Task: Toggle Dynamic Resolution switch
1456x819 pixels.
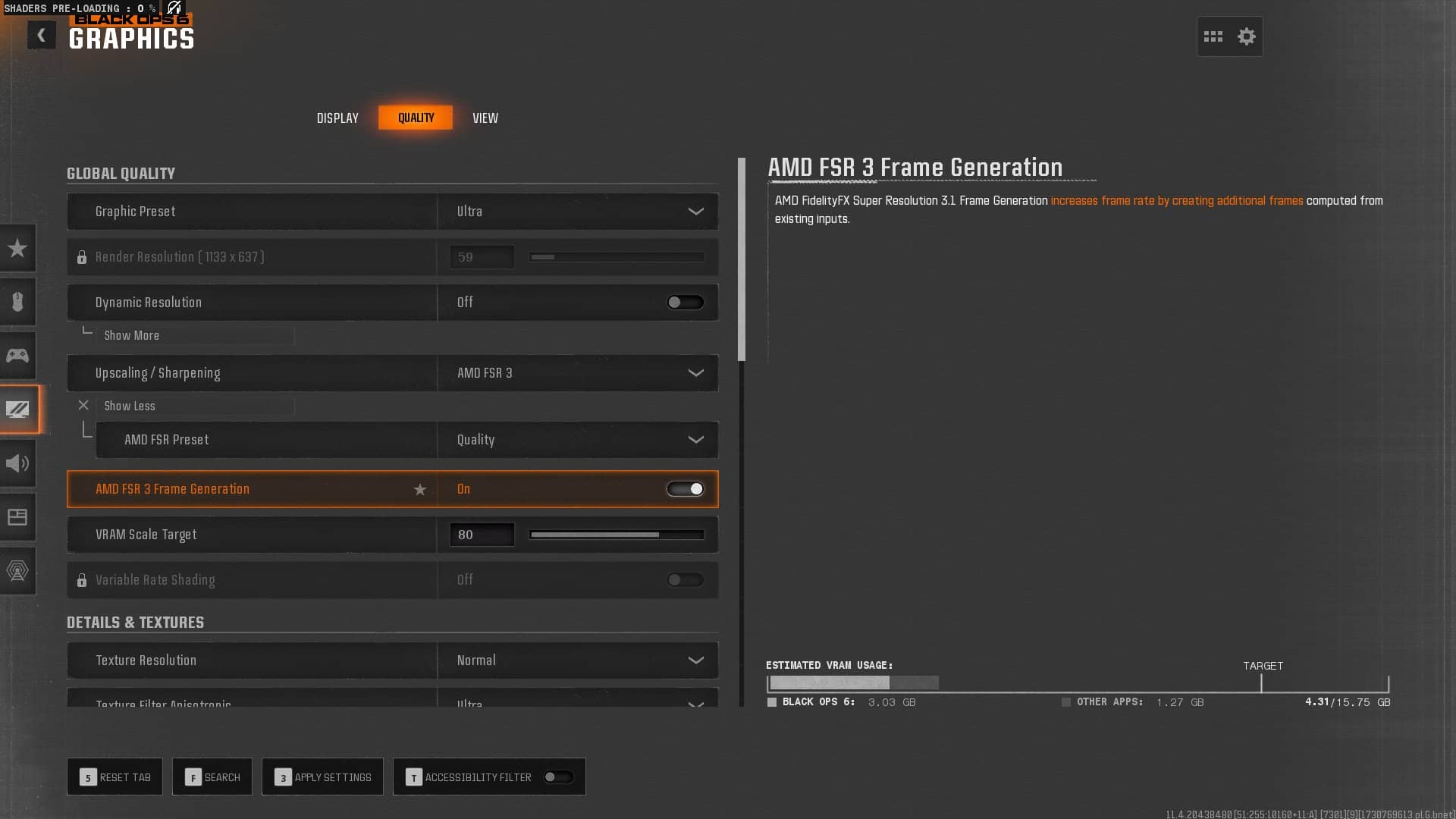Action: 685,303
